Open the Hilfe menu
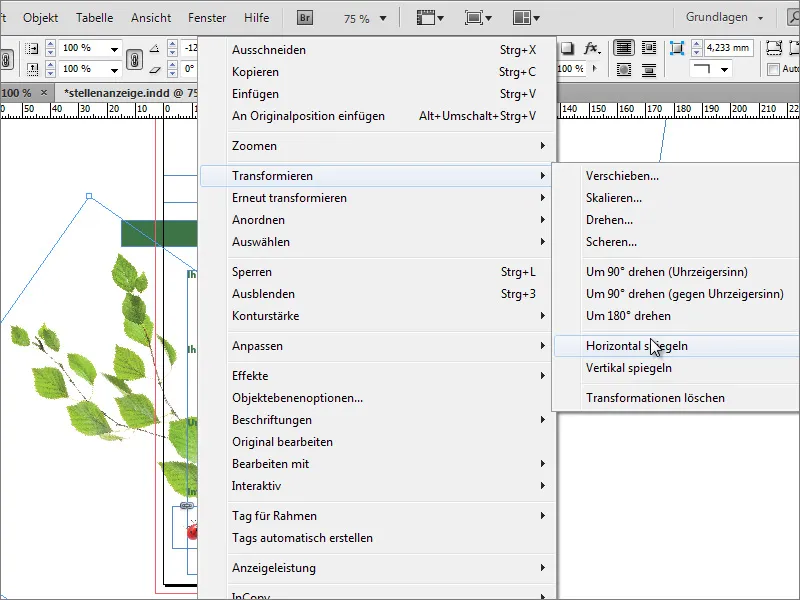The width and height of the screenshot is (800, 600). [256, 18]
